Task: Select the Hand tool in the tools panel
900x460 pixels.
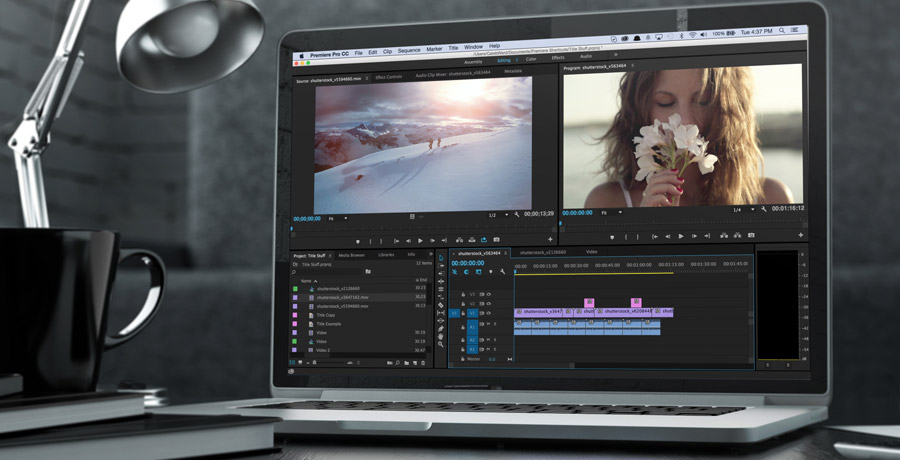Action: point(441,337)
